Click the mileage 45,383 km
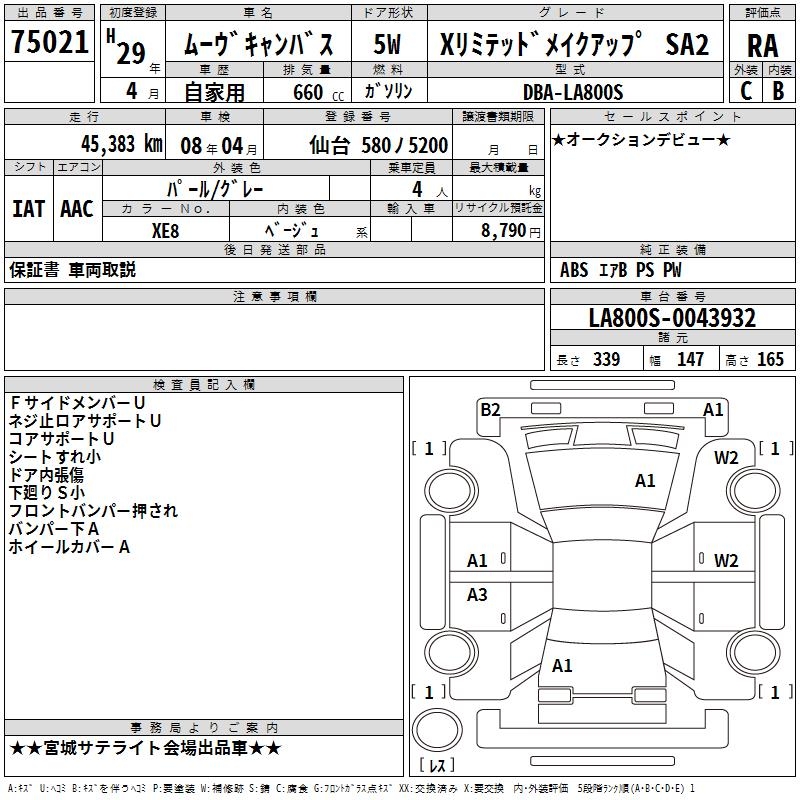Viewport: 800px width, 800px height. [121, 144]
